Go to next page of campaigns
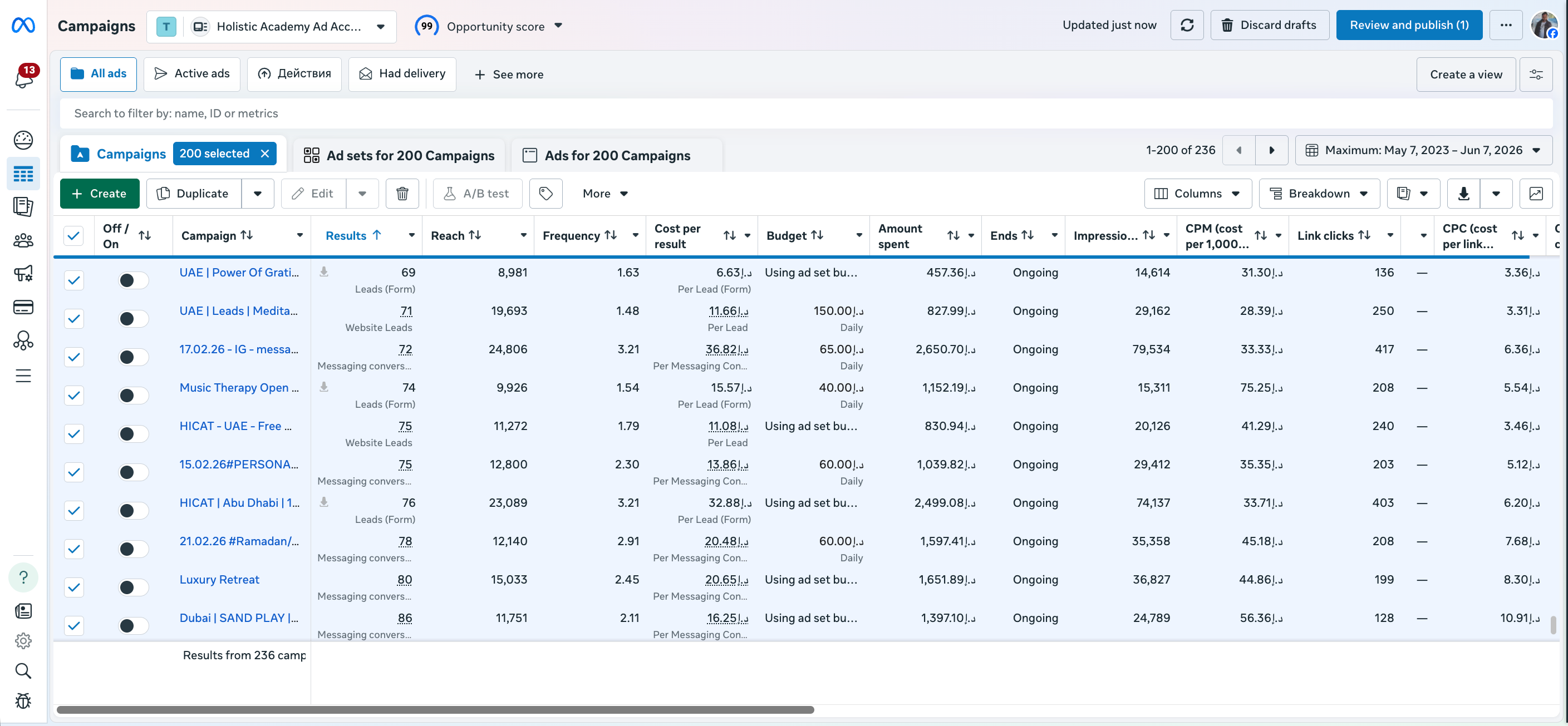 coord(1271,150)
